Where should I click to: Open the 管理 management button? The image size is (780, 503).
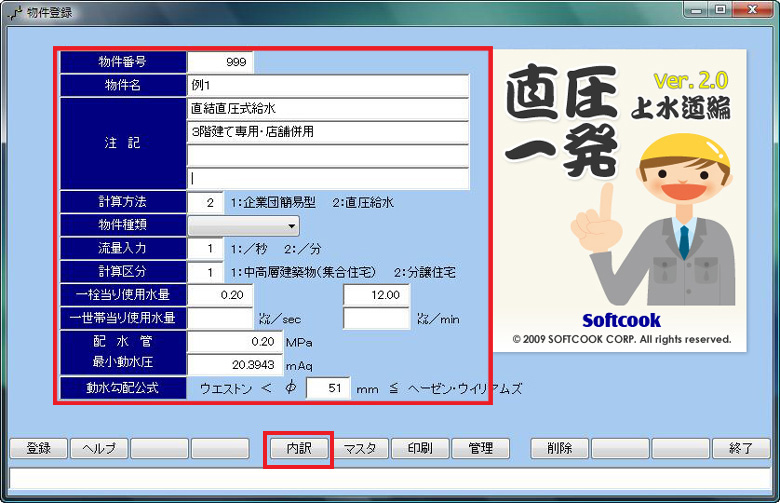pos(481,448)
